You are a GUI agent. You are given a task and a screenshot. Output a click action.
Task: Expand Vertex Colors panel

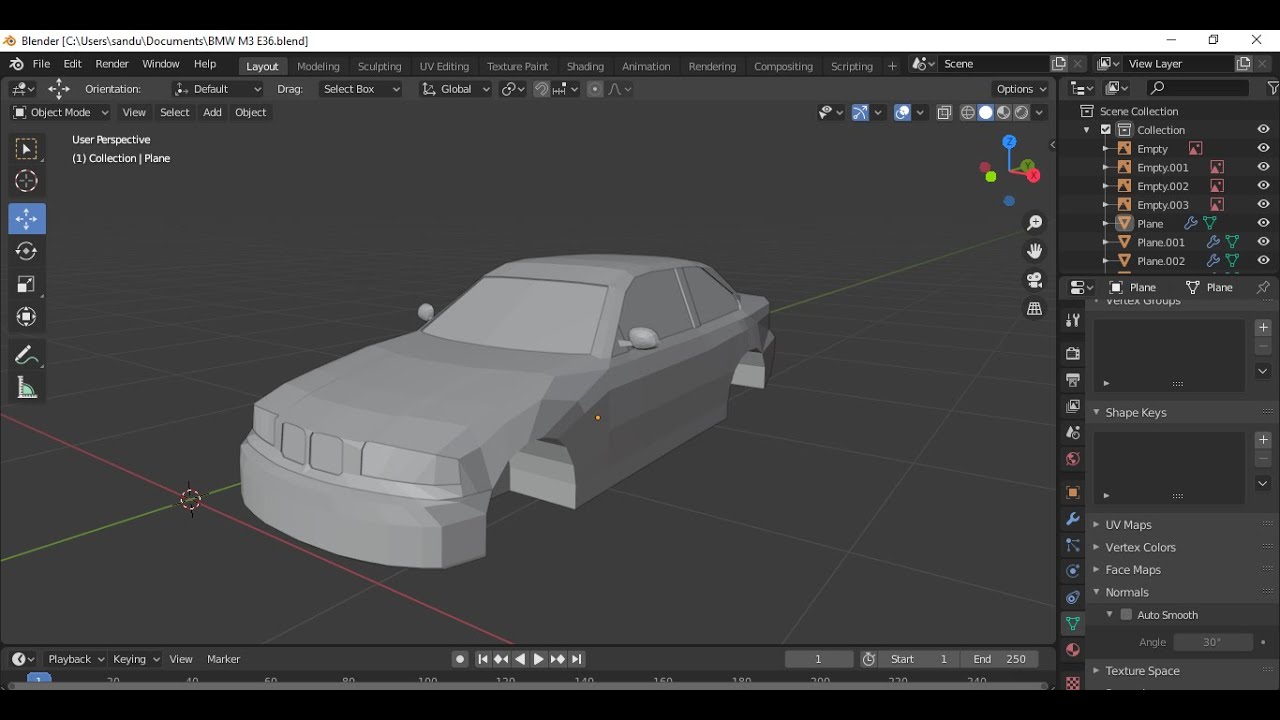click(1140, 547)
